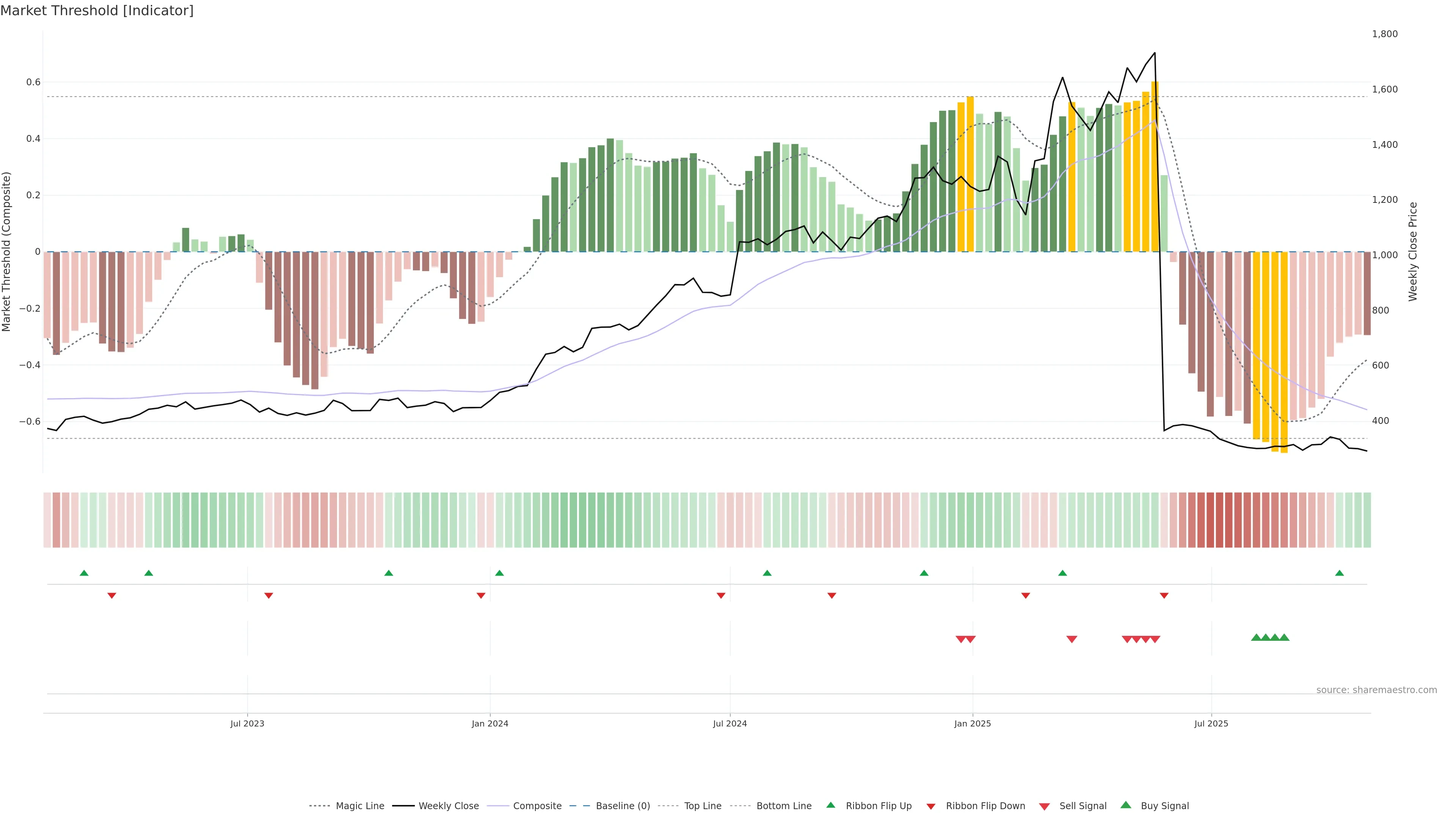This screenshot has width=1456, height=819.
Task: Toggle Top Line in the legend
Action: [x=703, y=806]
